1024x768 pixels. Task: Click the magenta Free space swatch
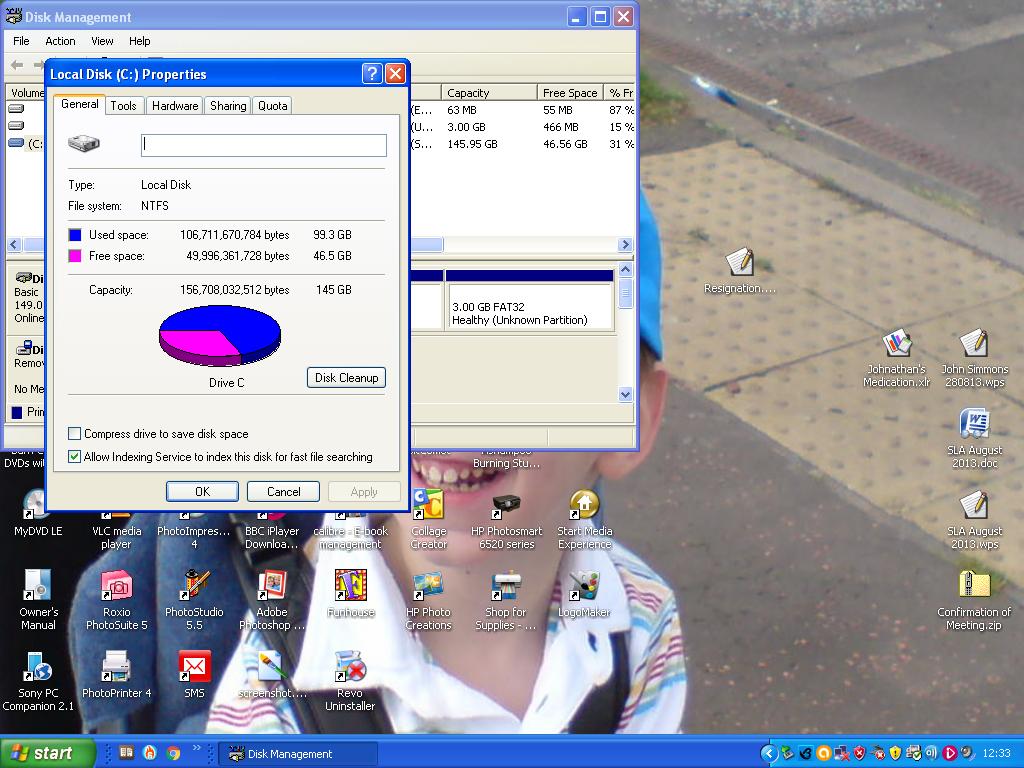pyautogui.click(x=75, y=256)
